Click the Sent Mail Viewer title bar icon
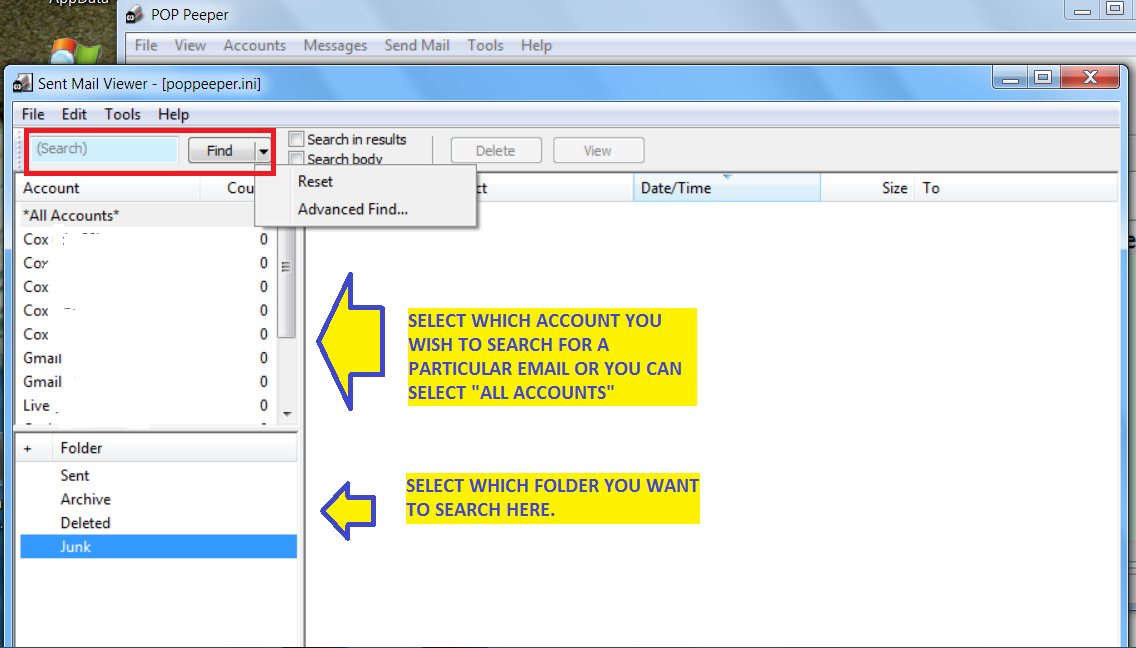The image size is (1136, 648). click(x=22, y=83)
